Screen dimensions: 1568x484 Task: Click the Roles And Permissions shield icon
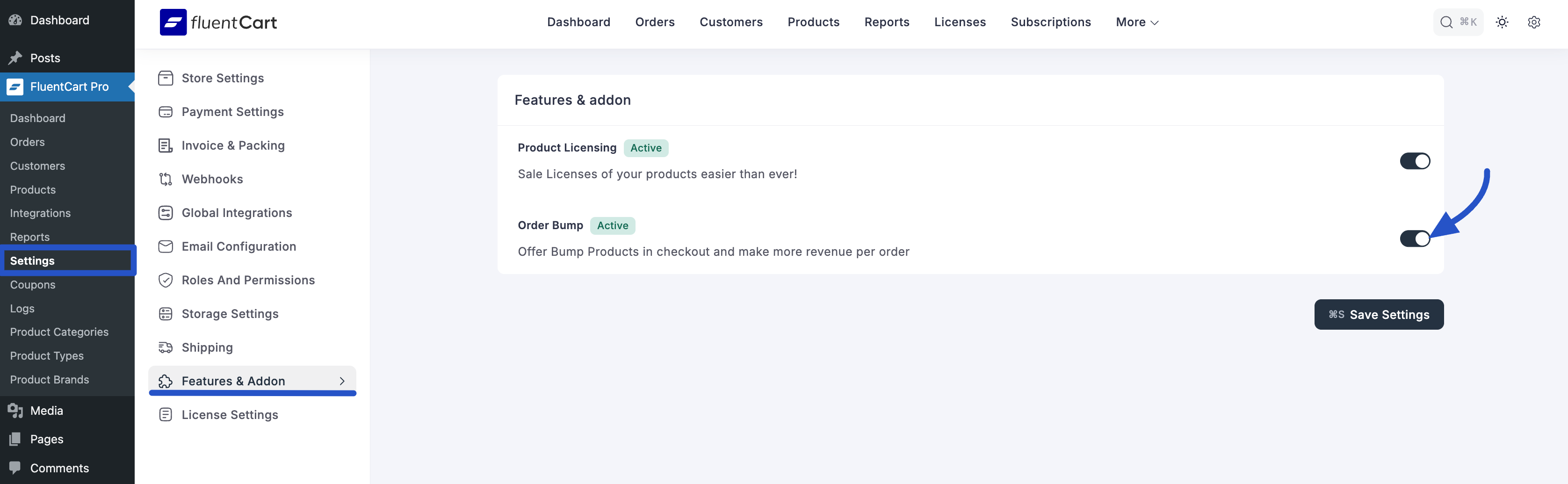(166, 280)
